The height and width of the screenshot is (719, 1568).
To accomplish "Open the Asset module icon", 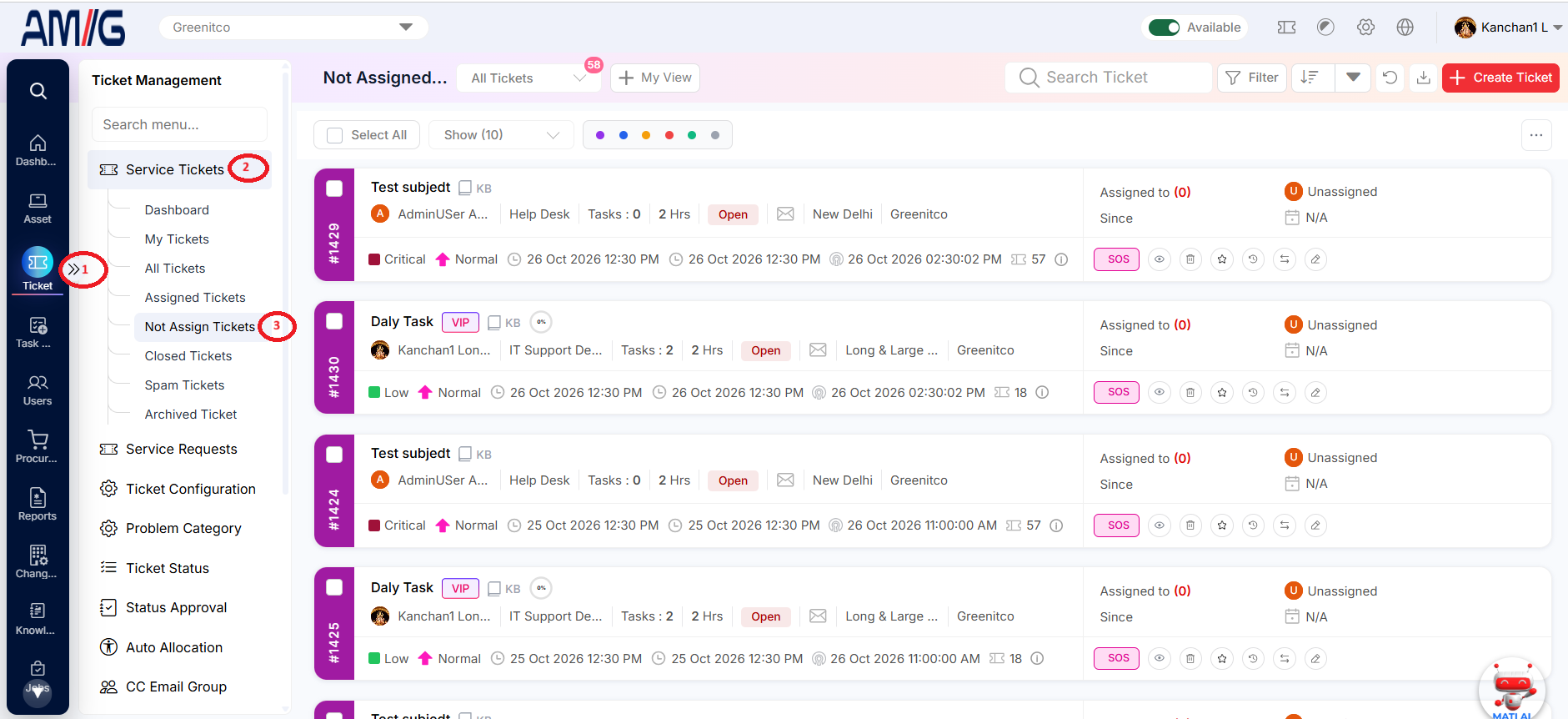I will (37, 209).
